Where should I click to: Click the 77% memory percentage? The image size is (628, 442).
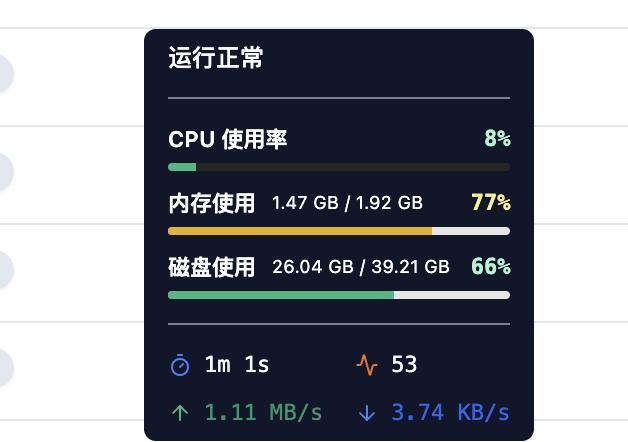(x=491, y=203)
